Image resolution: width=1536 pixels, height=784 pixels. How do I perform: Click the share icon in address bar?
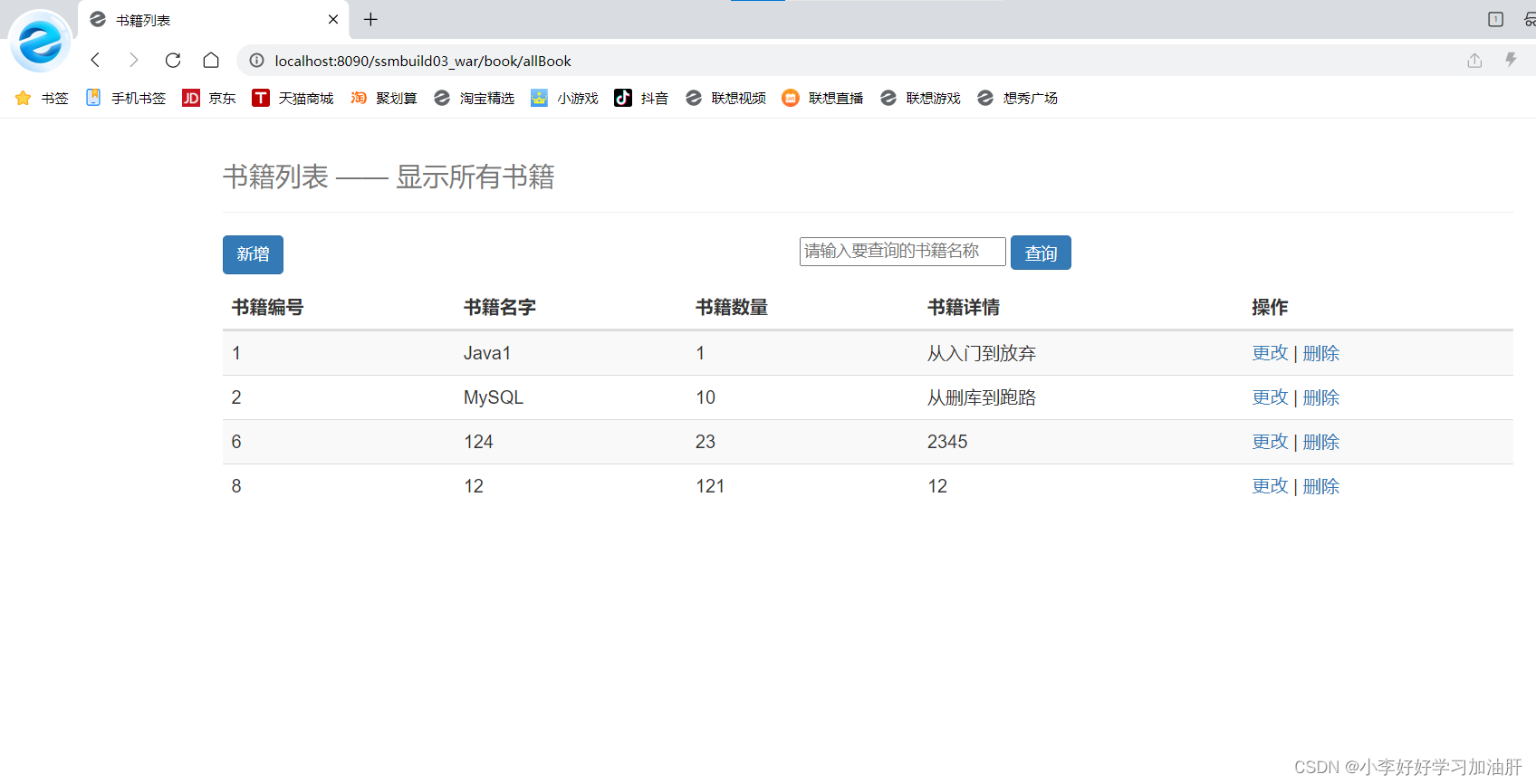(x=1474, y=60)
